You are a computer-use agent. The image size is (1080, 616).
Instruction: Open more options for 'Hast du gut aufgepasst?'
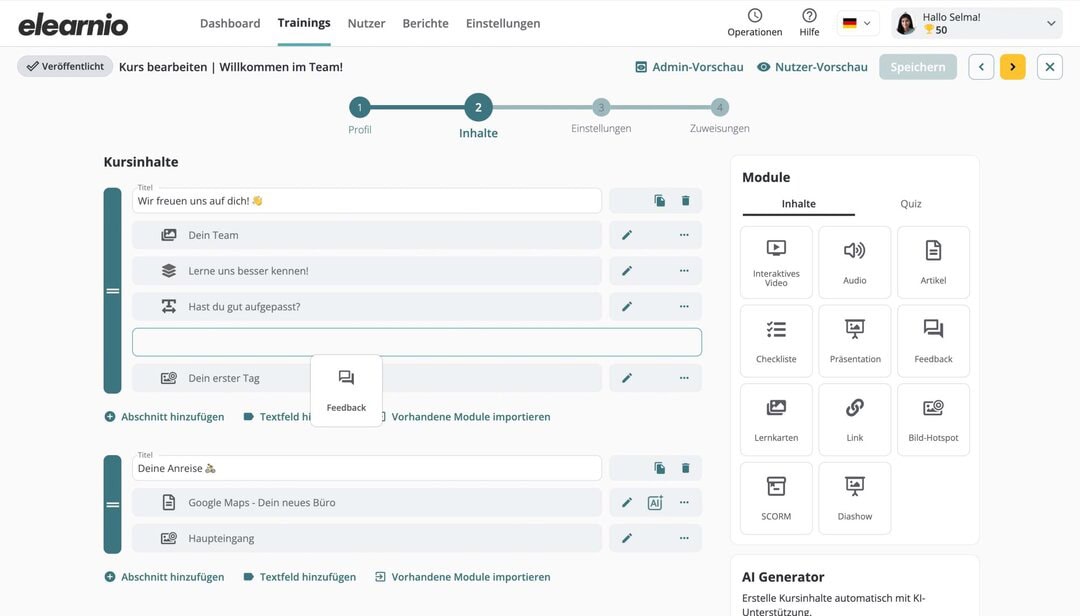pyautogui.click(x=684, y=307)
